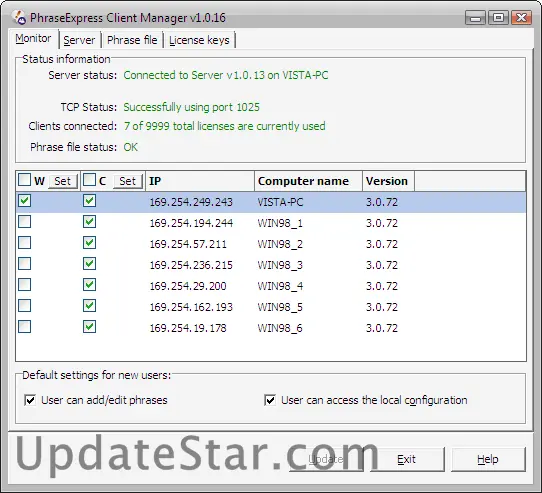Click the Exit button
This screenshot has height=493, width=542.
pos(407,459)
